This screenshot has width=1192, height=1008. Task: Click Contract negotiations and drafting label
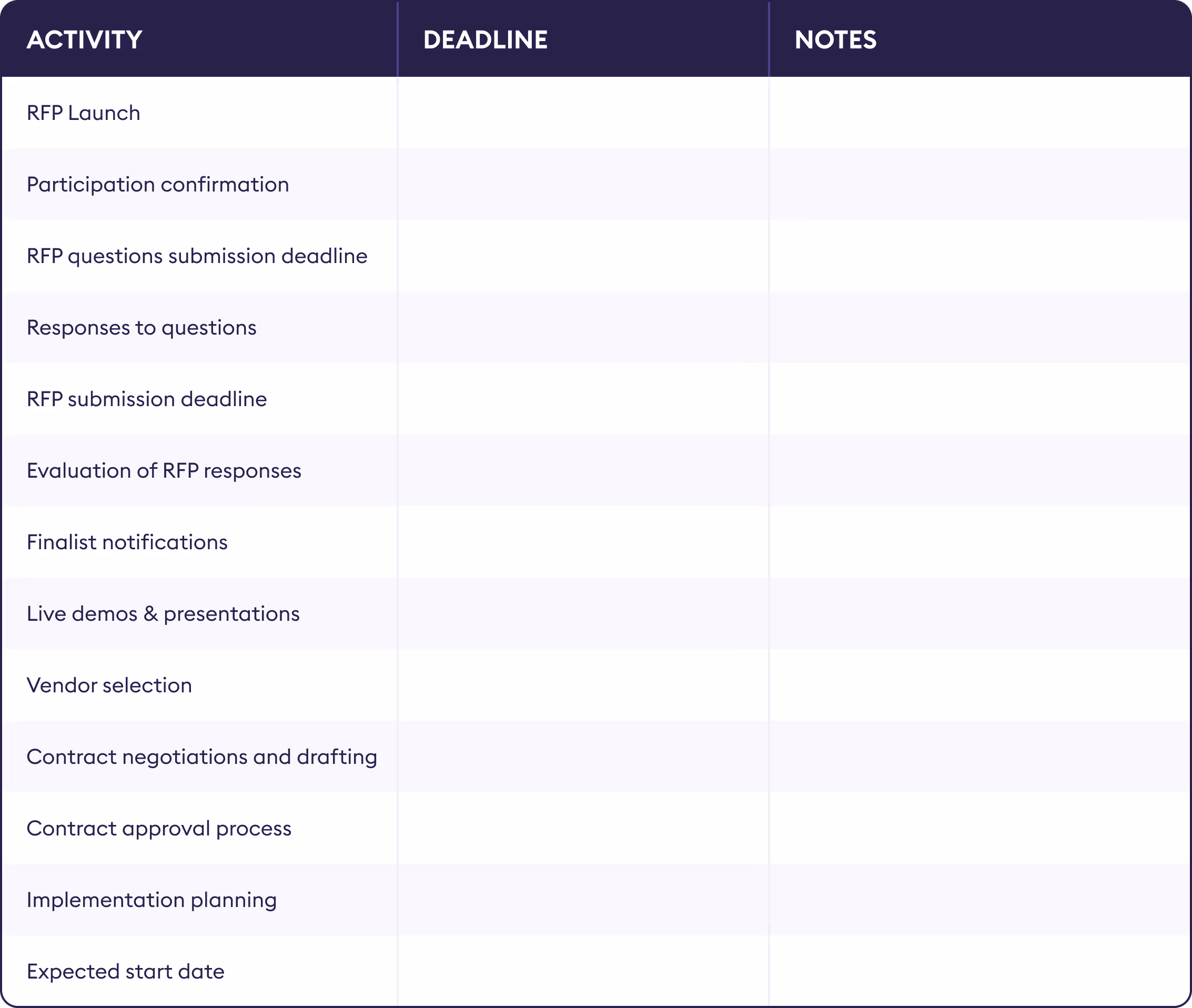[201, 757]
